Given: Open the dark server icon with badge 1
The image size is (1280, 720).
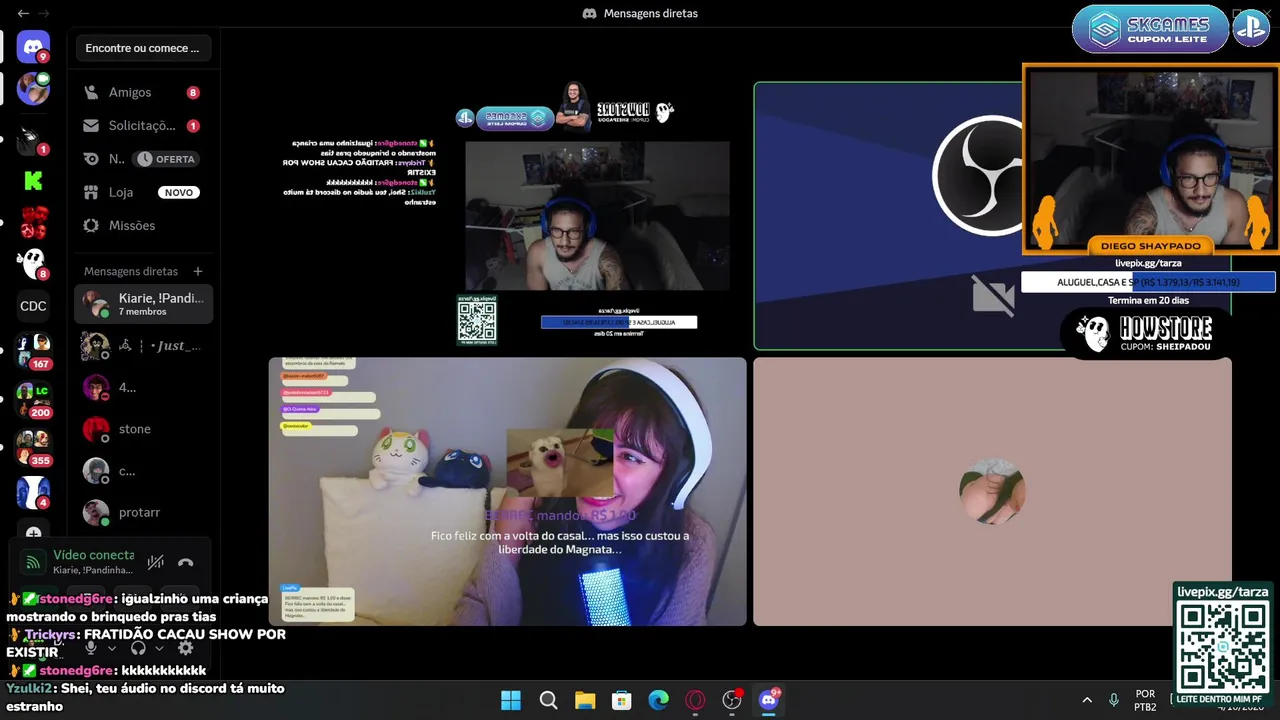Looking at the screenshot, I should (x=33, y=139).
